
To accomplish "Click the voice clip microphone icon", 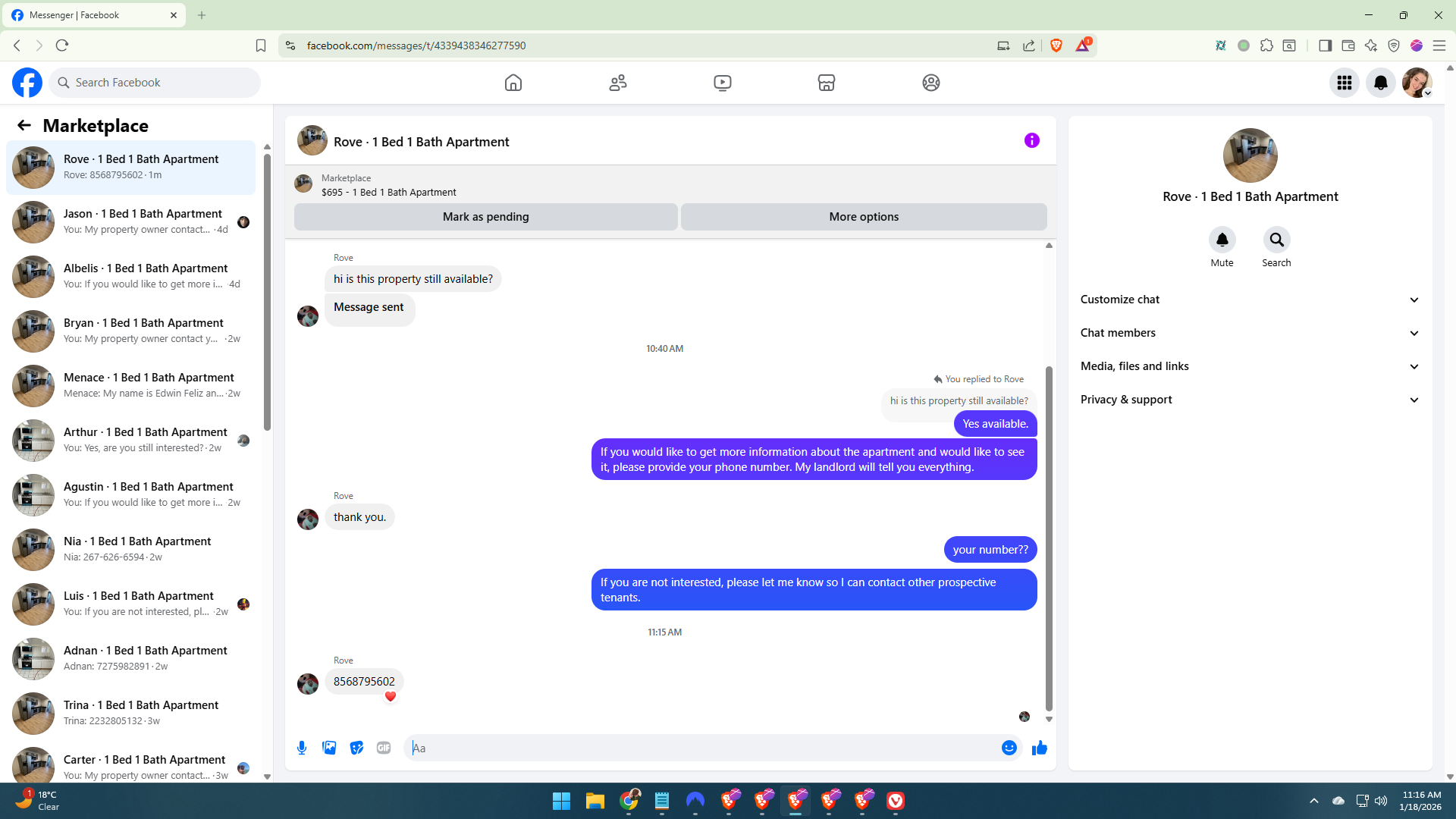I will click(x=302, y=748).
